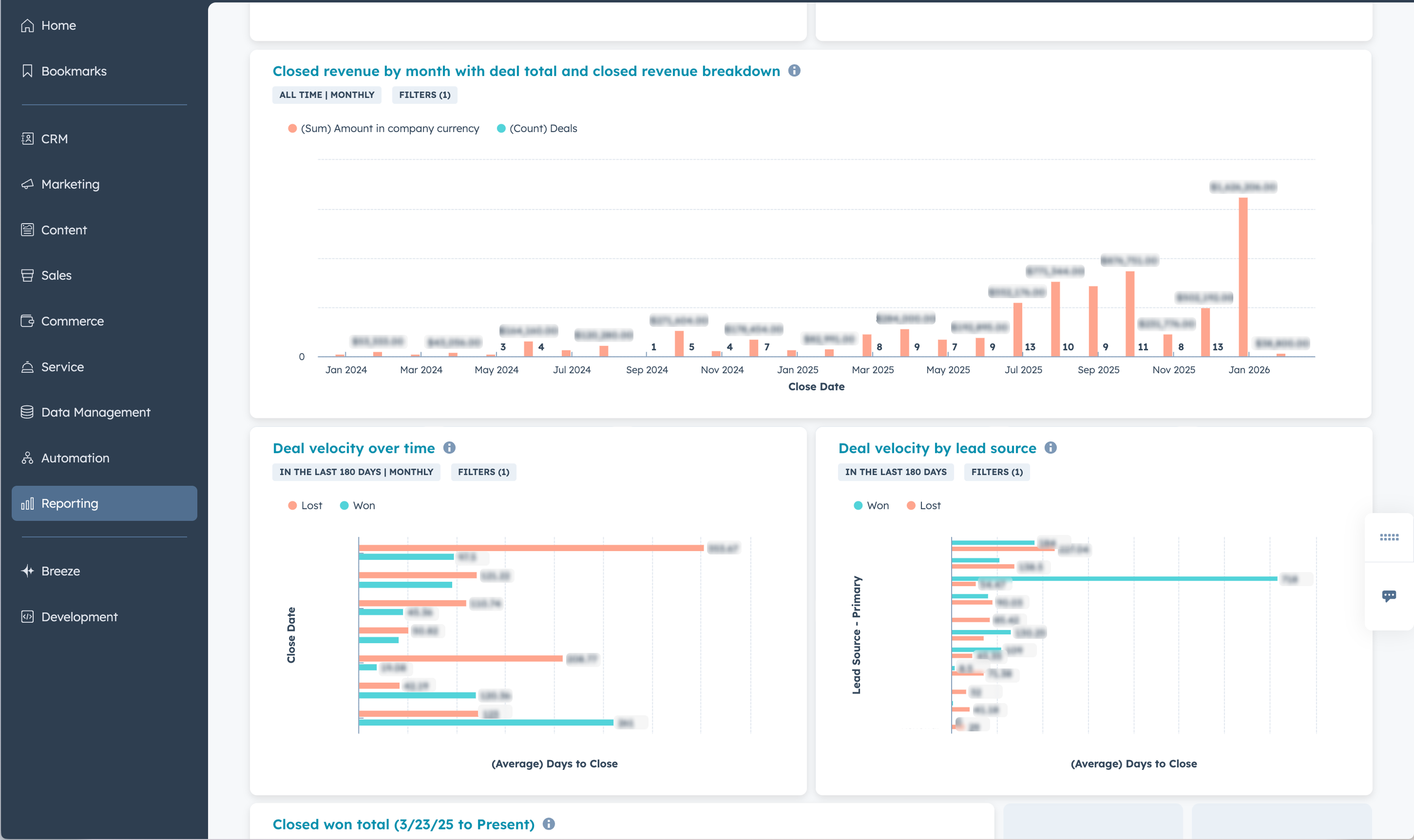
Task: Toggle Won legend swatch in lead source chart
Action: point(858,505)
